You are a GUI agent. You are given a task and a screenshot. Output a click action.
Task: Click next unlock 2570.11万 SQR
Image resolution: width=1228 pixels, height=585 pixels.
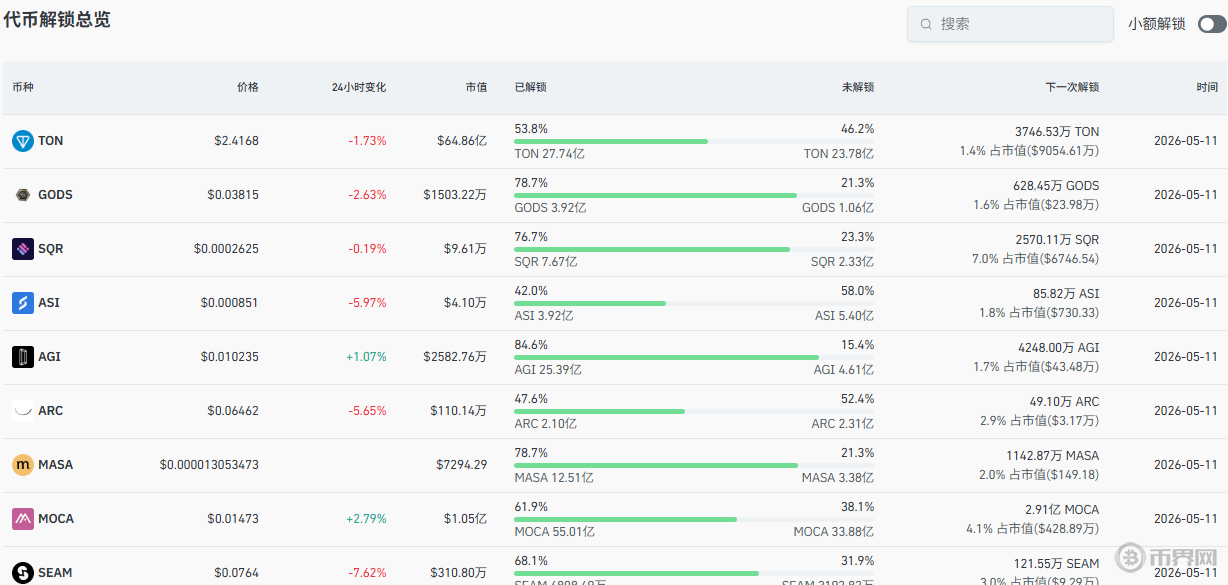point(1057,240)
